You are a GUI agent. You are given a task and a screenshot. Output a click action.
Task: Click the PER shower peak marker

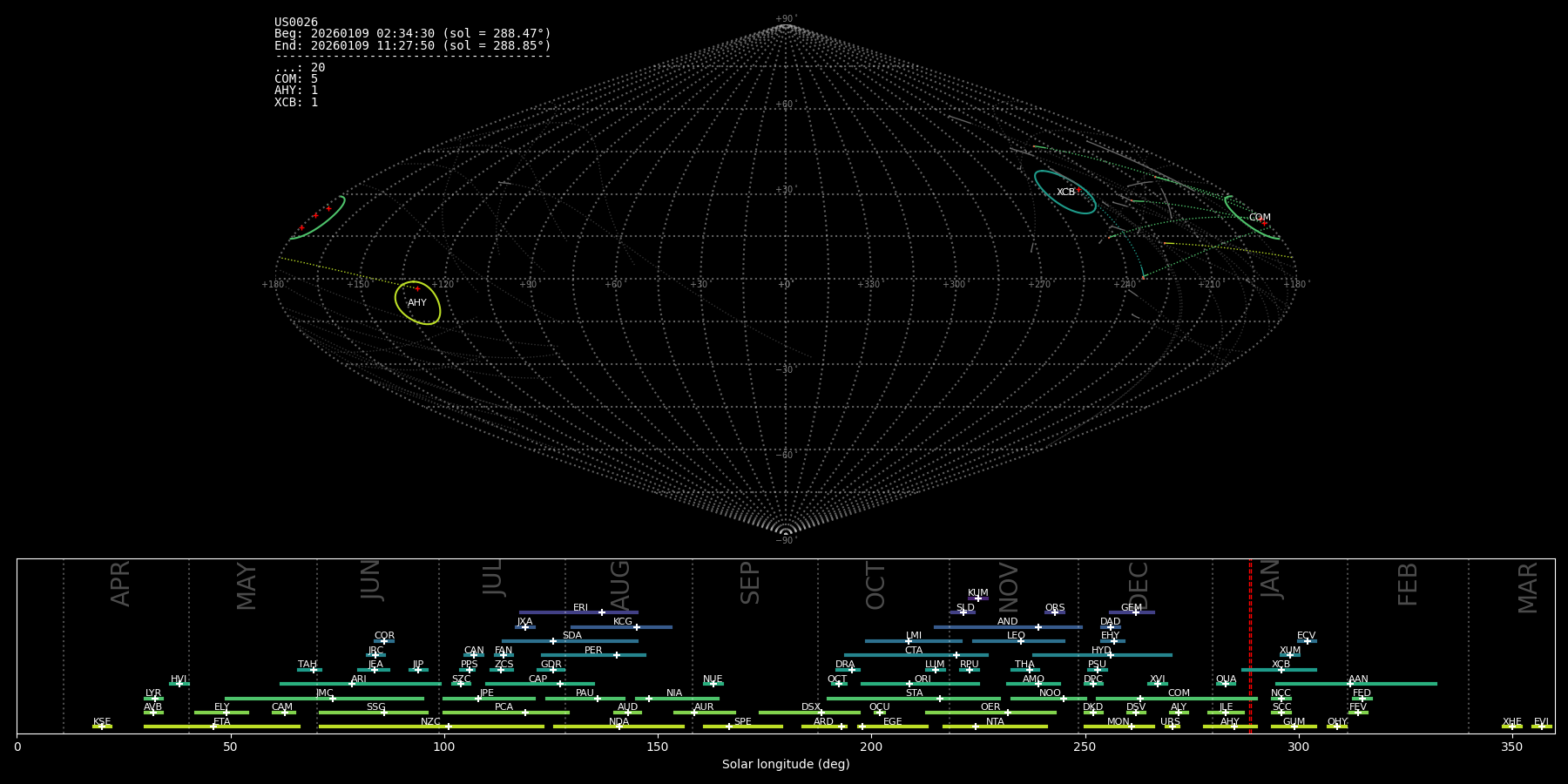[617, 655]
